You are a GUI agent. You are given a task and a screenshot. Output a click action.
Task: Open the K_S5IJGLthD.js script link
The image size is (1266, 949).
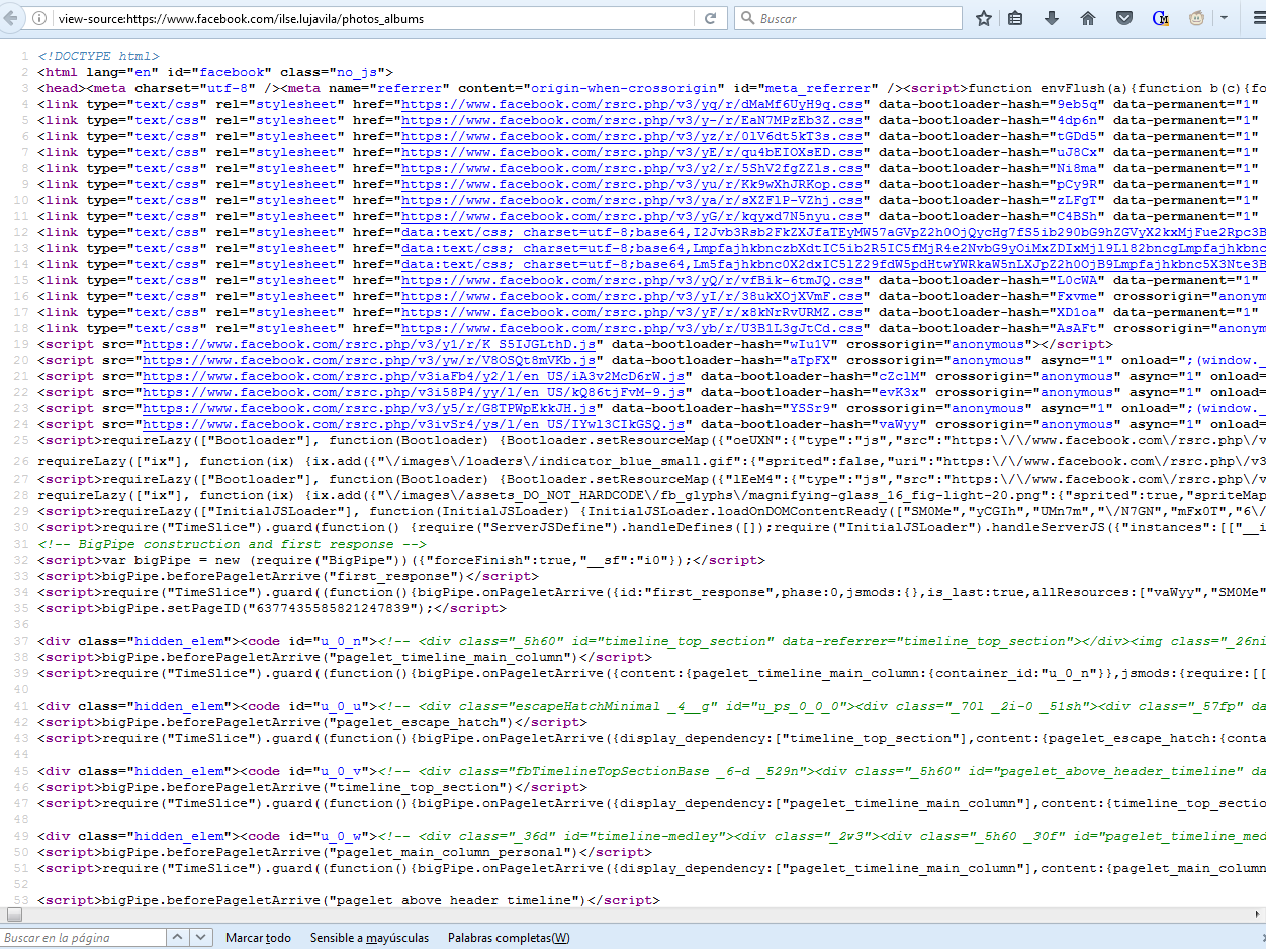tap(369, 344)
